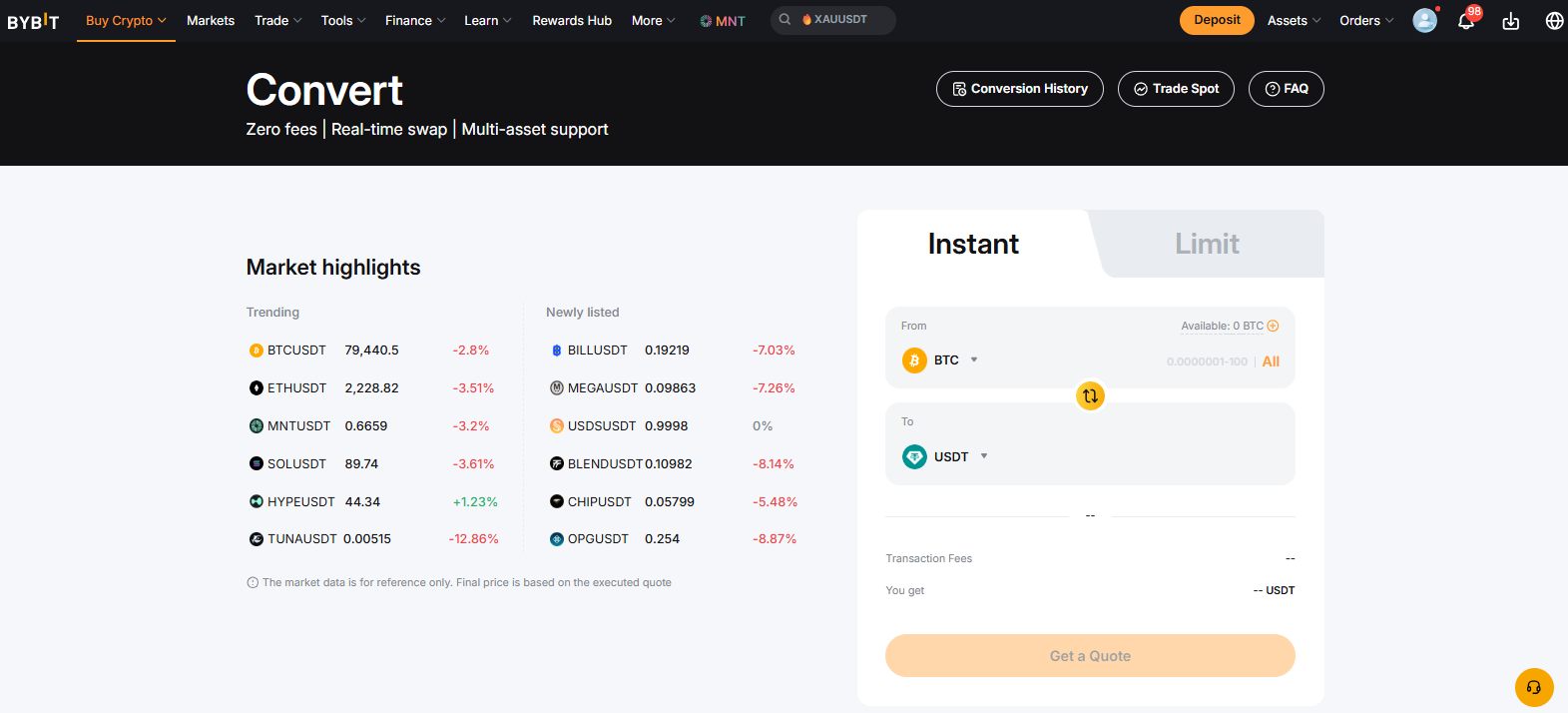The image size is (1568, 713).
Task: Click the MEGAUSDT price 0.09863
Action: 670,388
